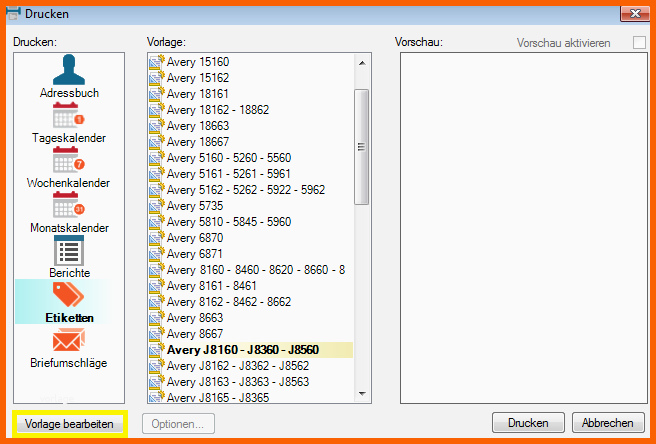Click the template icon beside Avery 15160
The height and width of the screenshot is (444, 656).
coord(157,62)
